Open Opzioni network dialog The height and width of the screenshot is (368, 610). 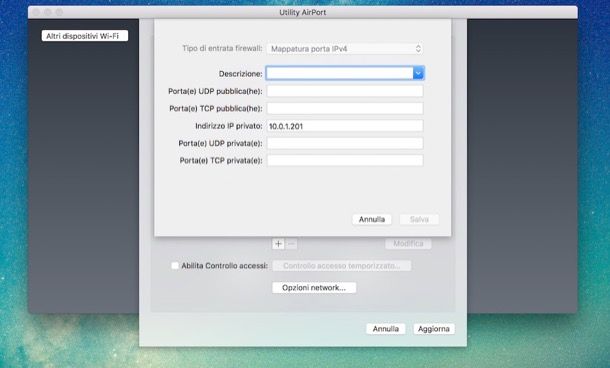point(314,288)
